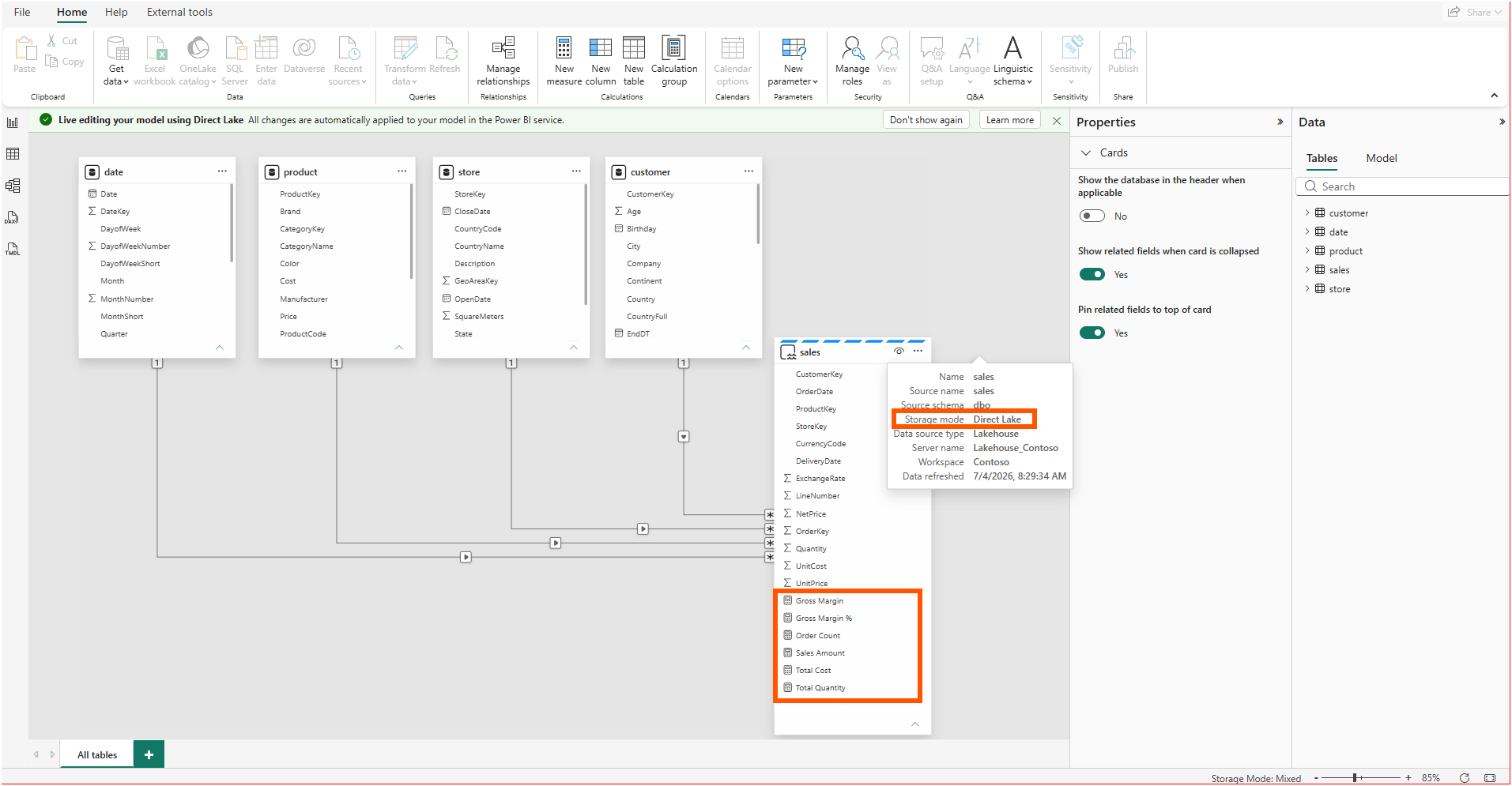1512x786 pixels.
Task: Open the Help ribbon tab
Action: tap(116, 12)
